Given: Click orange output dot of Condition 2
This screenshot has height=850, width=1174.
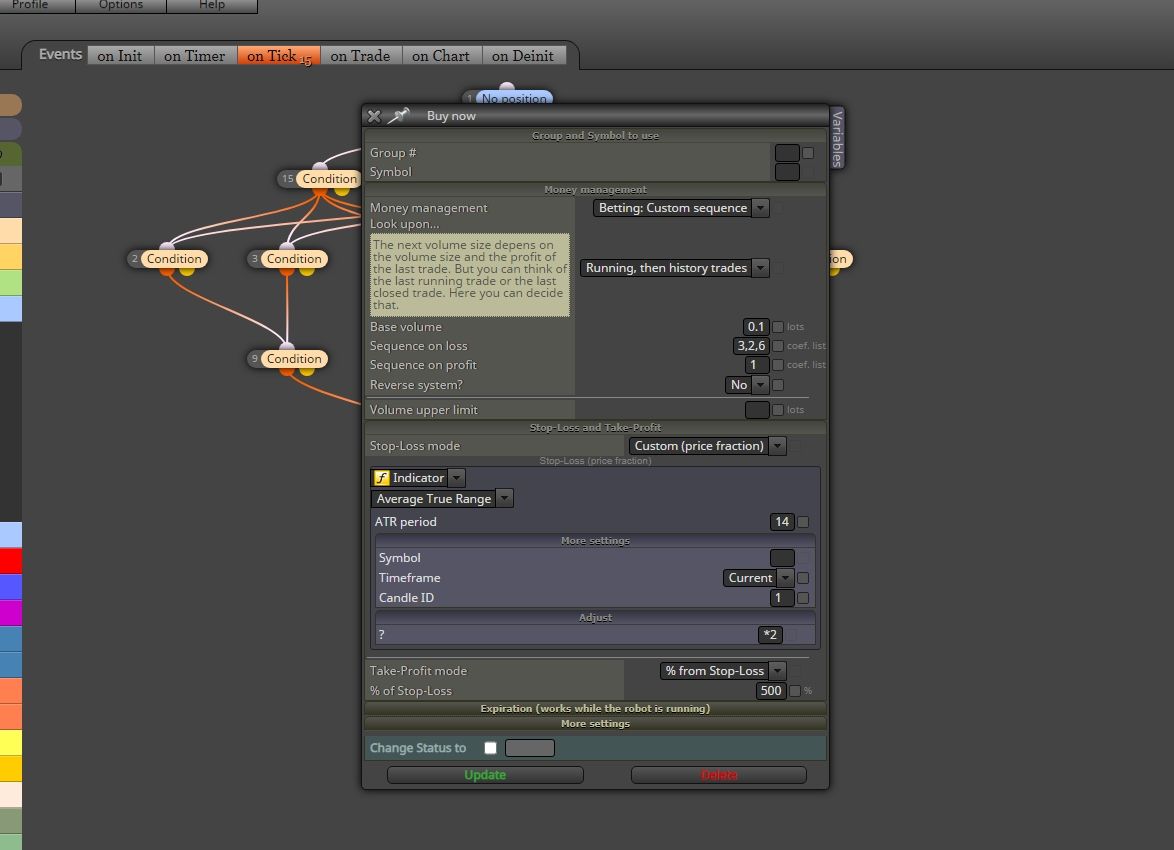Looking at the screenshot, I should (x=167, y=270).
